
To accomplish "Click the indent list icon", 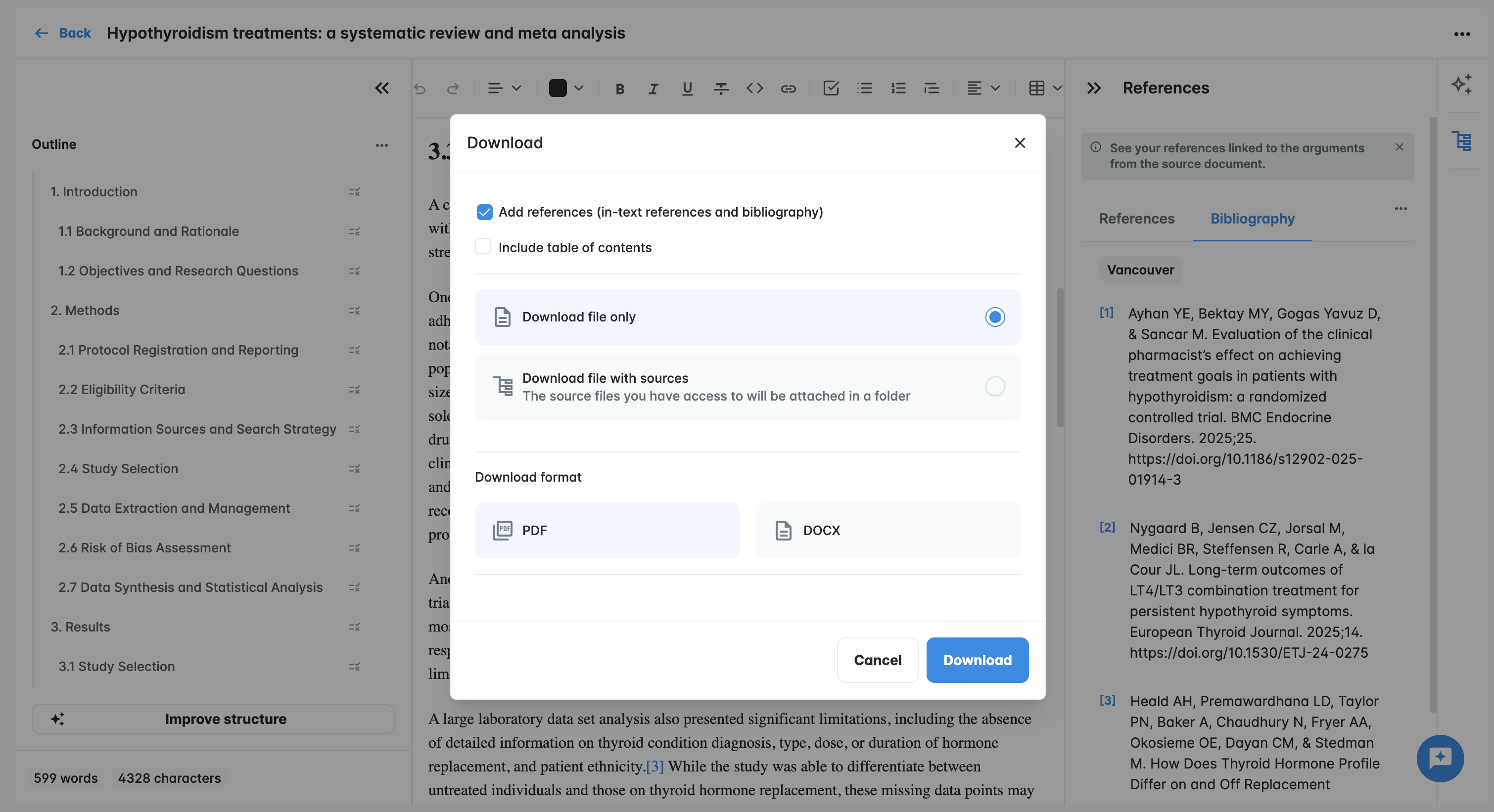I will [932, 88].
